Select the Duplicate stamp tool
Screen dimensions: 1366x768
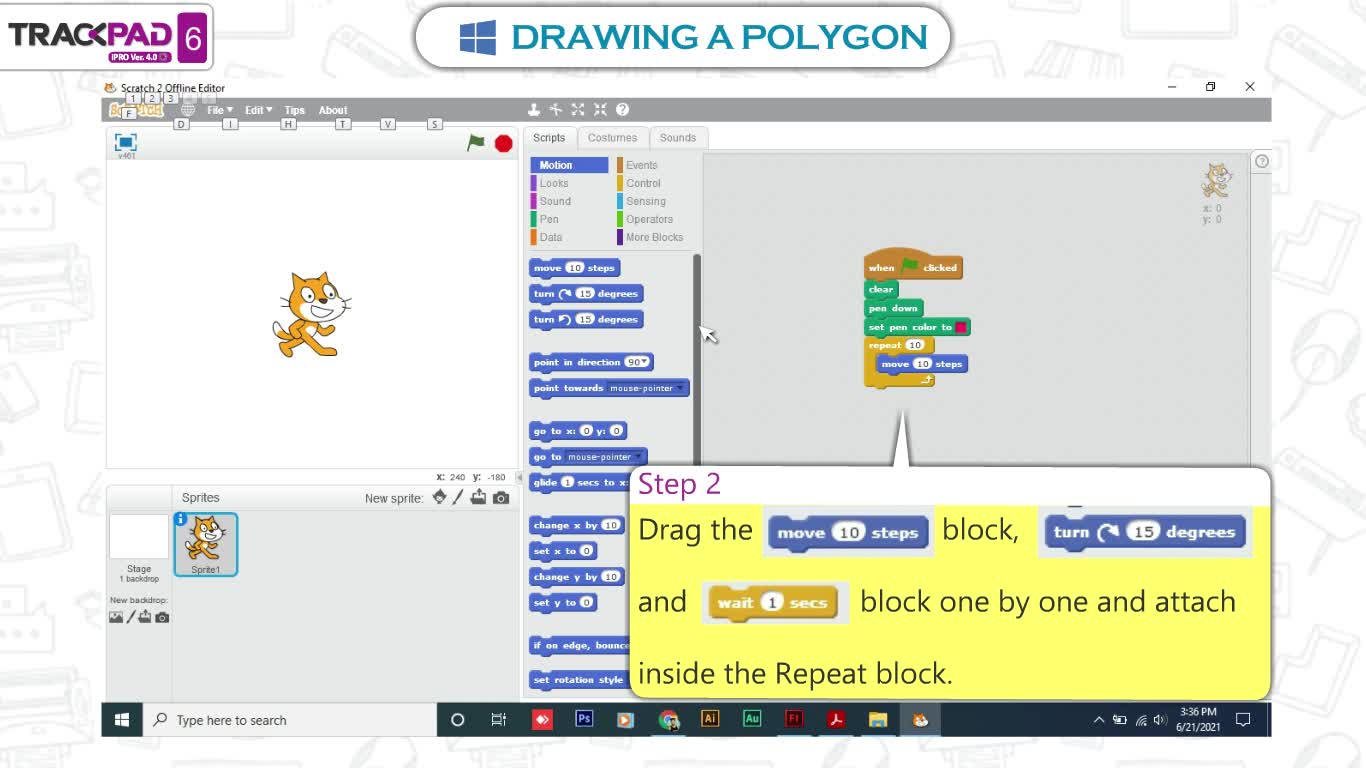(534, 110)
